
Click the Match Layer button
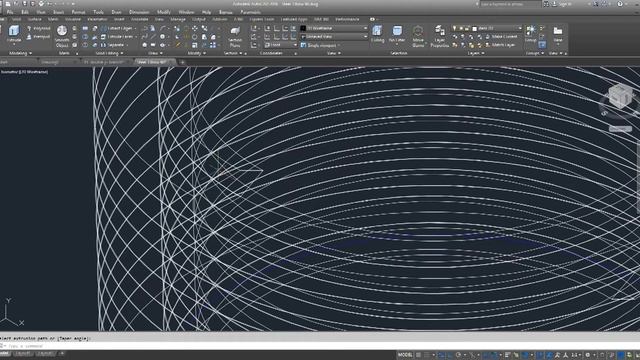pos(500,45)
